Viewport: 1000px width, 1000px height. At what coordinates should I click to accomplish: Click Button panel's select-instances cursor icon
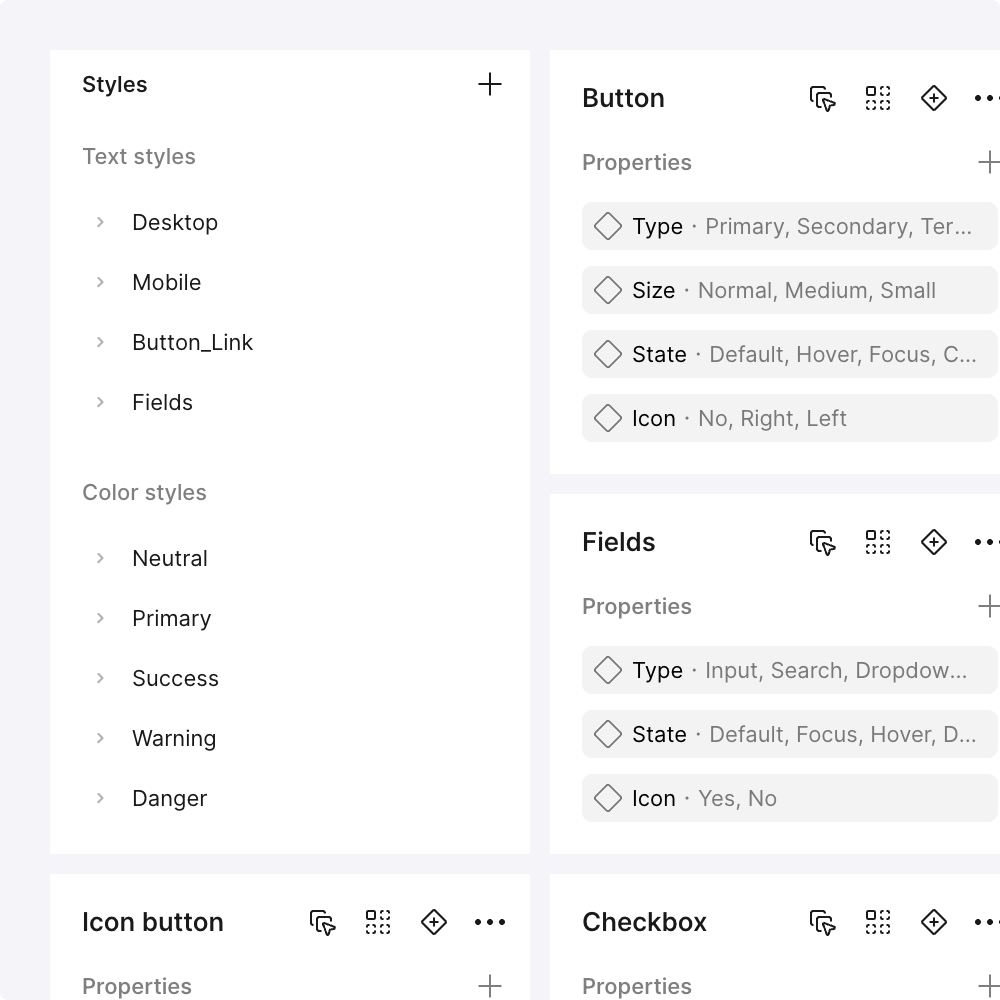pos(822,98)
